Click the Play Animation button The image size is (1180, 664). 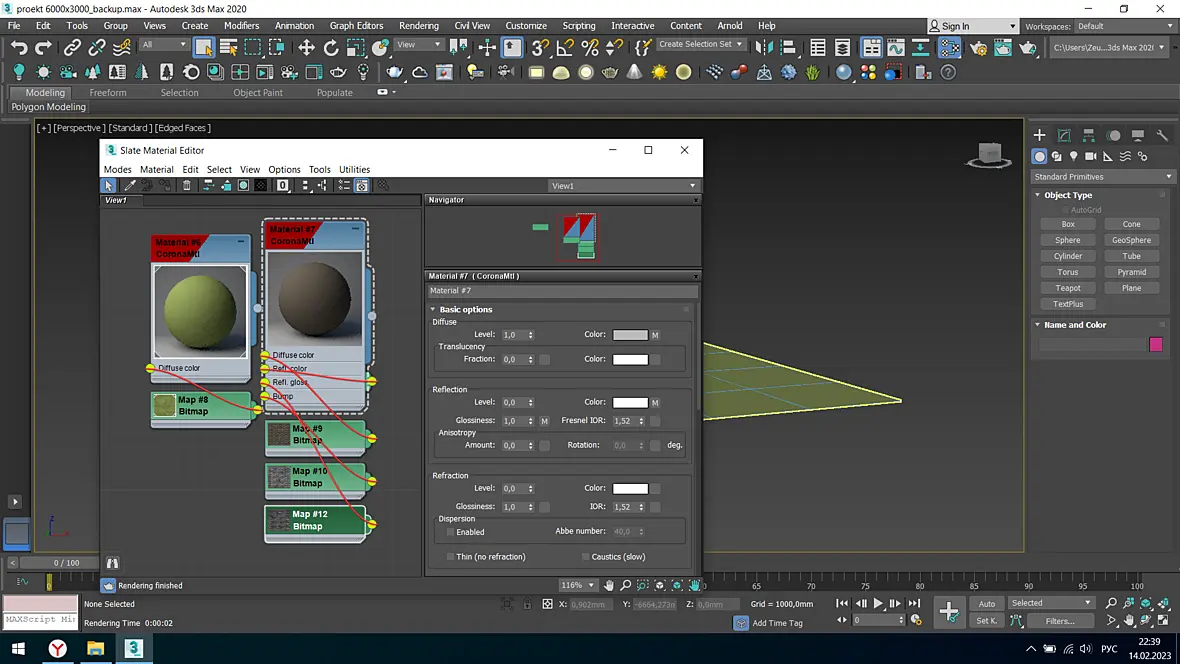click(877, 603)
